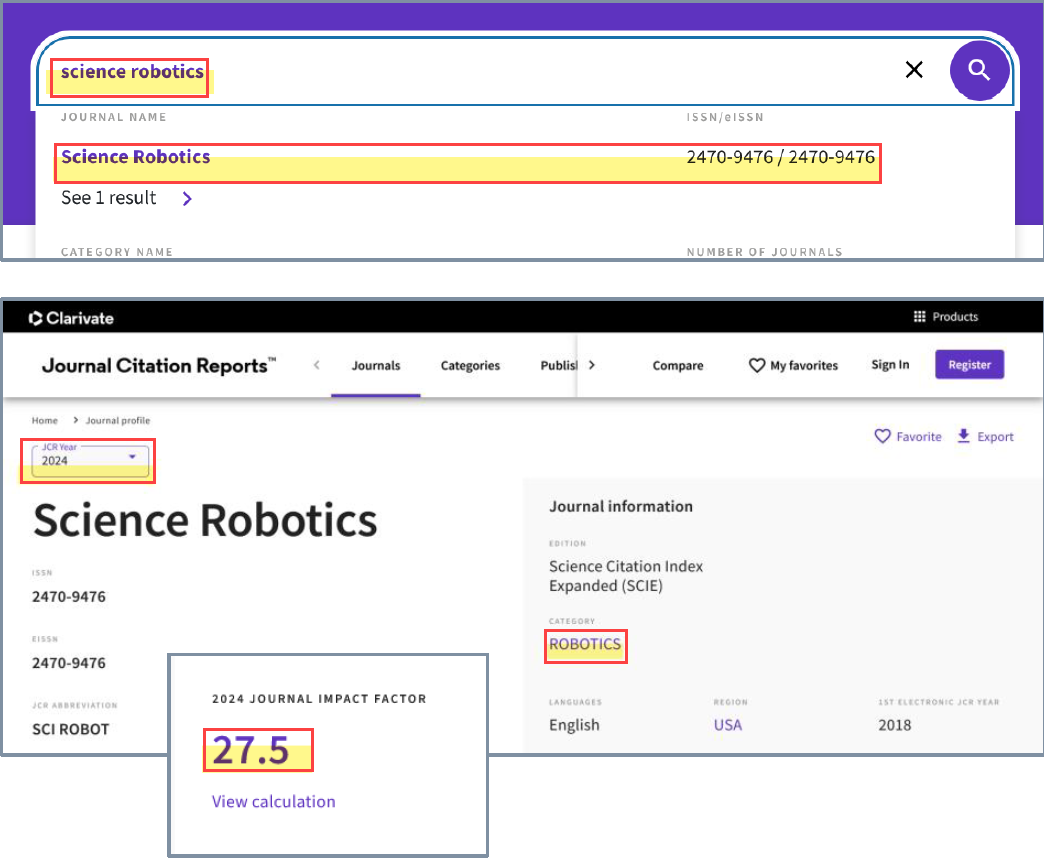The width and height of the screenshot is (1044, 859).
Task: Click the Sign In link
Action: (890, 365)
